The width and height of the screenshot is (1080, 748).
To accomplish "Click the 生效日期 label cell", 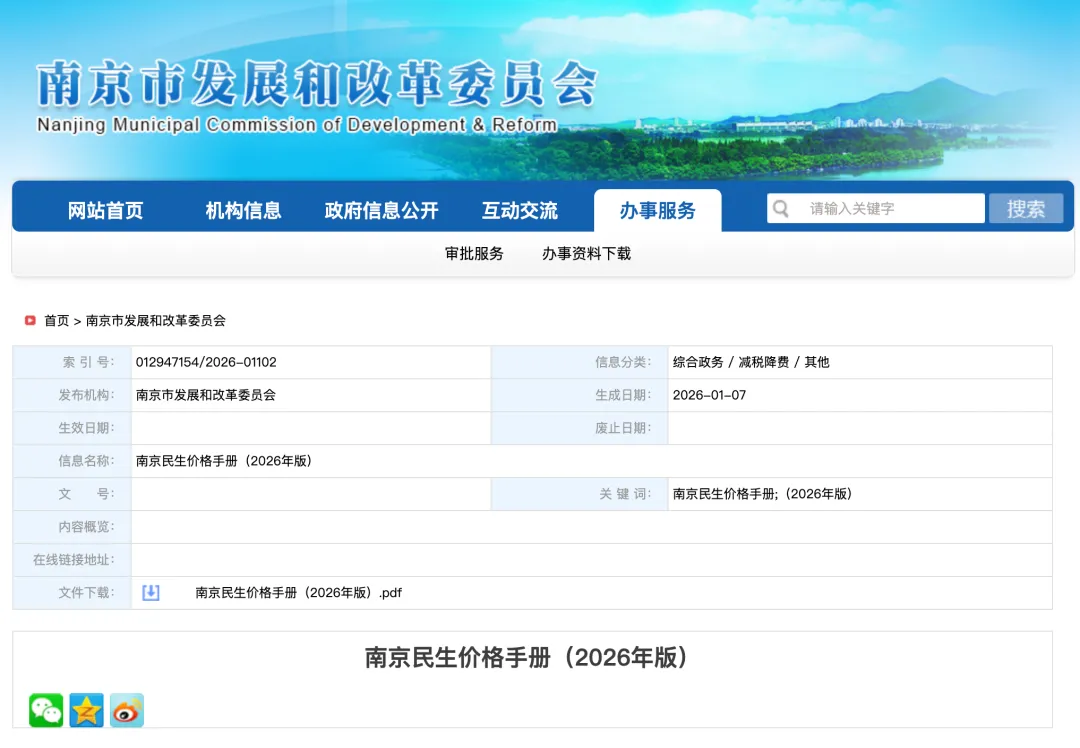I will (72, 428).
